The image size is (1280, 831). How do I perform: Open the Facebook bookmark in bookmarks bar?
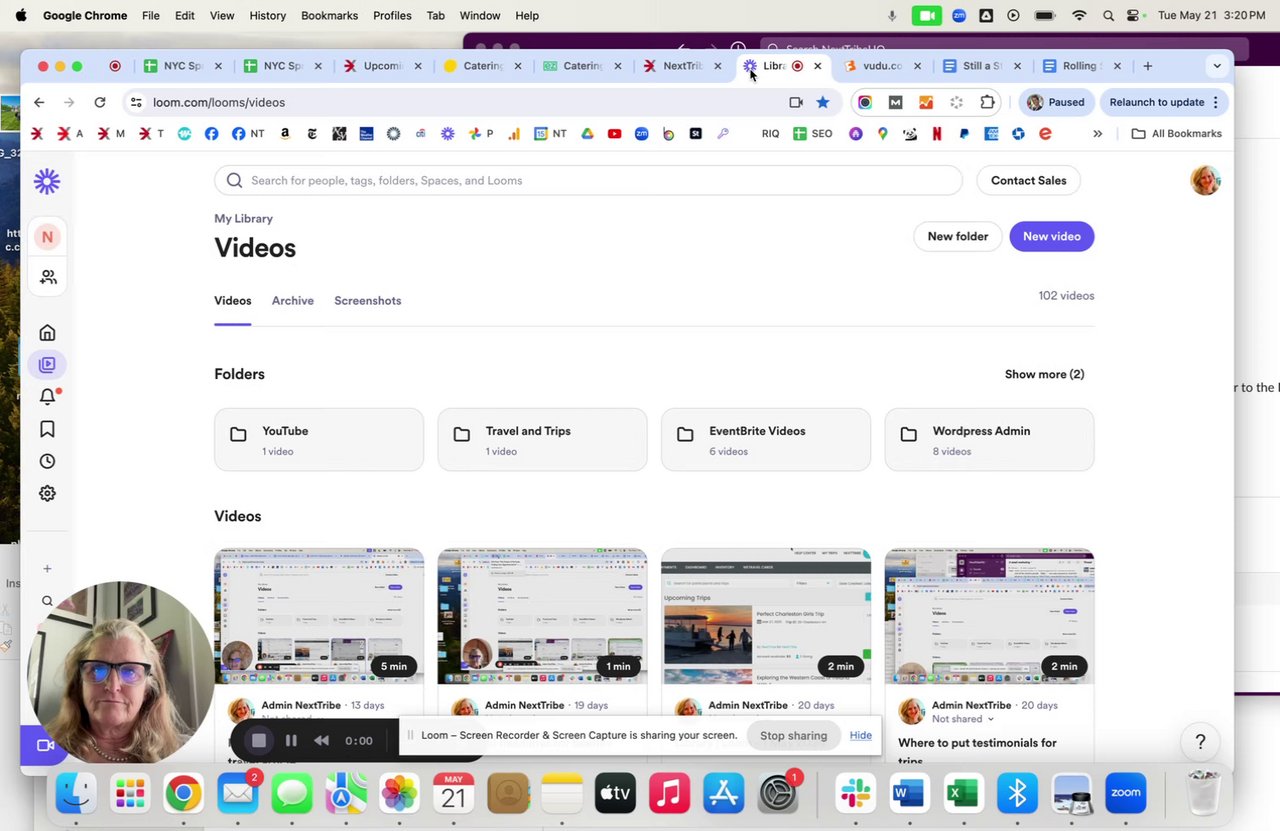click(x=211, y=133)
